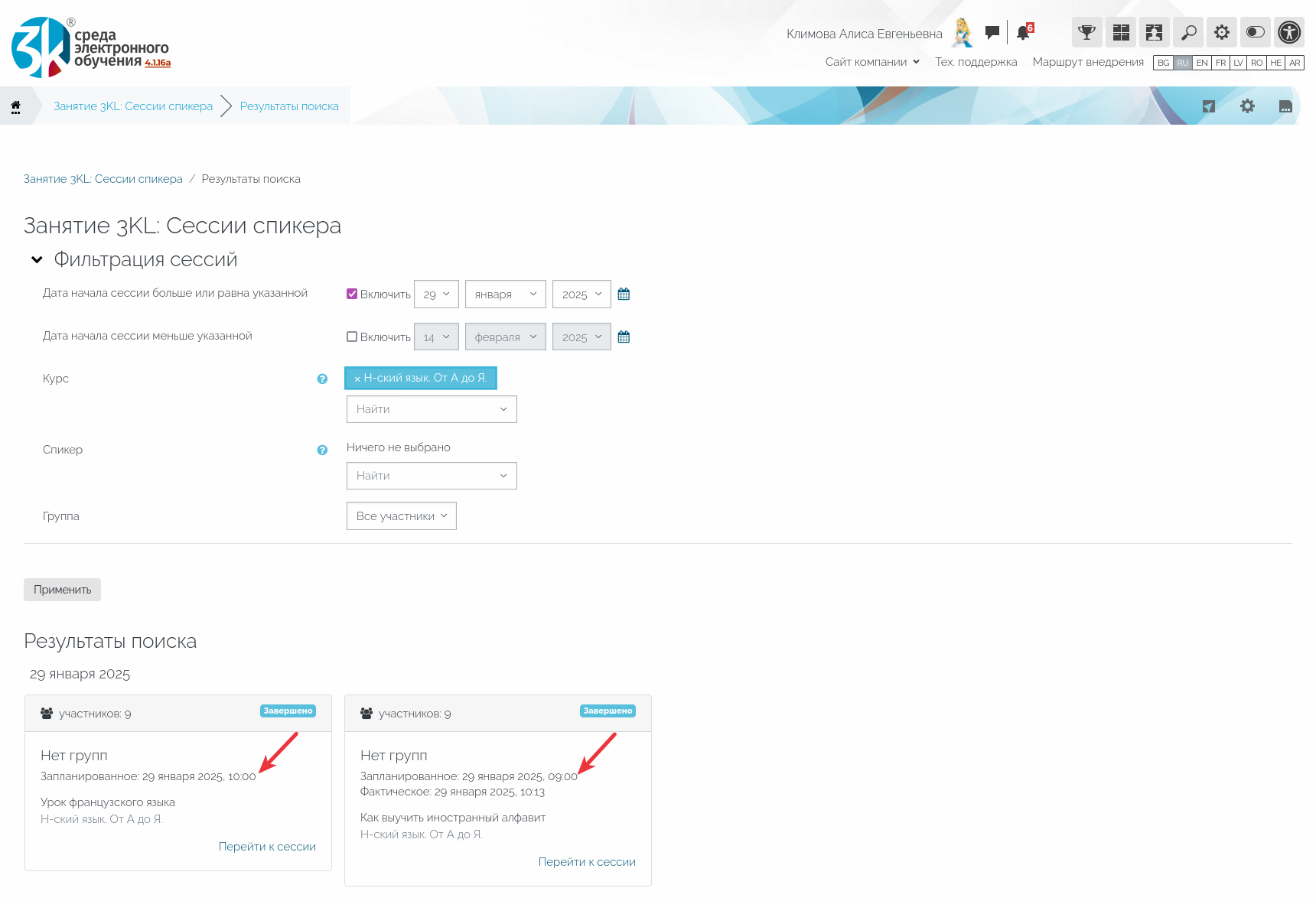Expand the Все участники group dropdown
1316x901 pixels.
[x=401, y=516]
